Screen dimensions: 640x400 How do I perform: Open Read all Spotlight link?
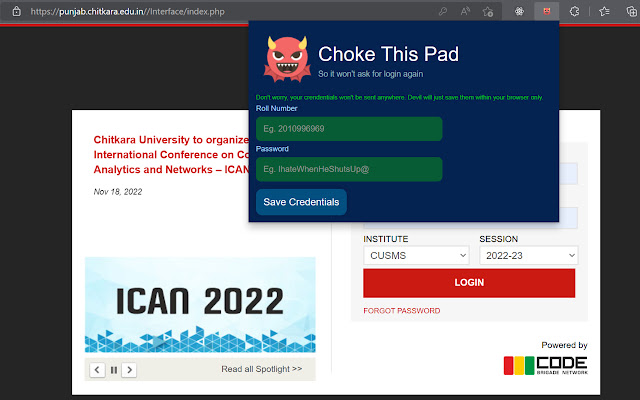pos(262,369)
